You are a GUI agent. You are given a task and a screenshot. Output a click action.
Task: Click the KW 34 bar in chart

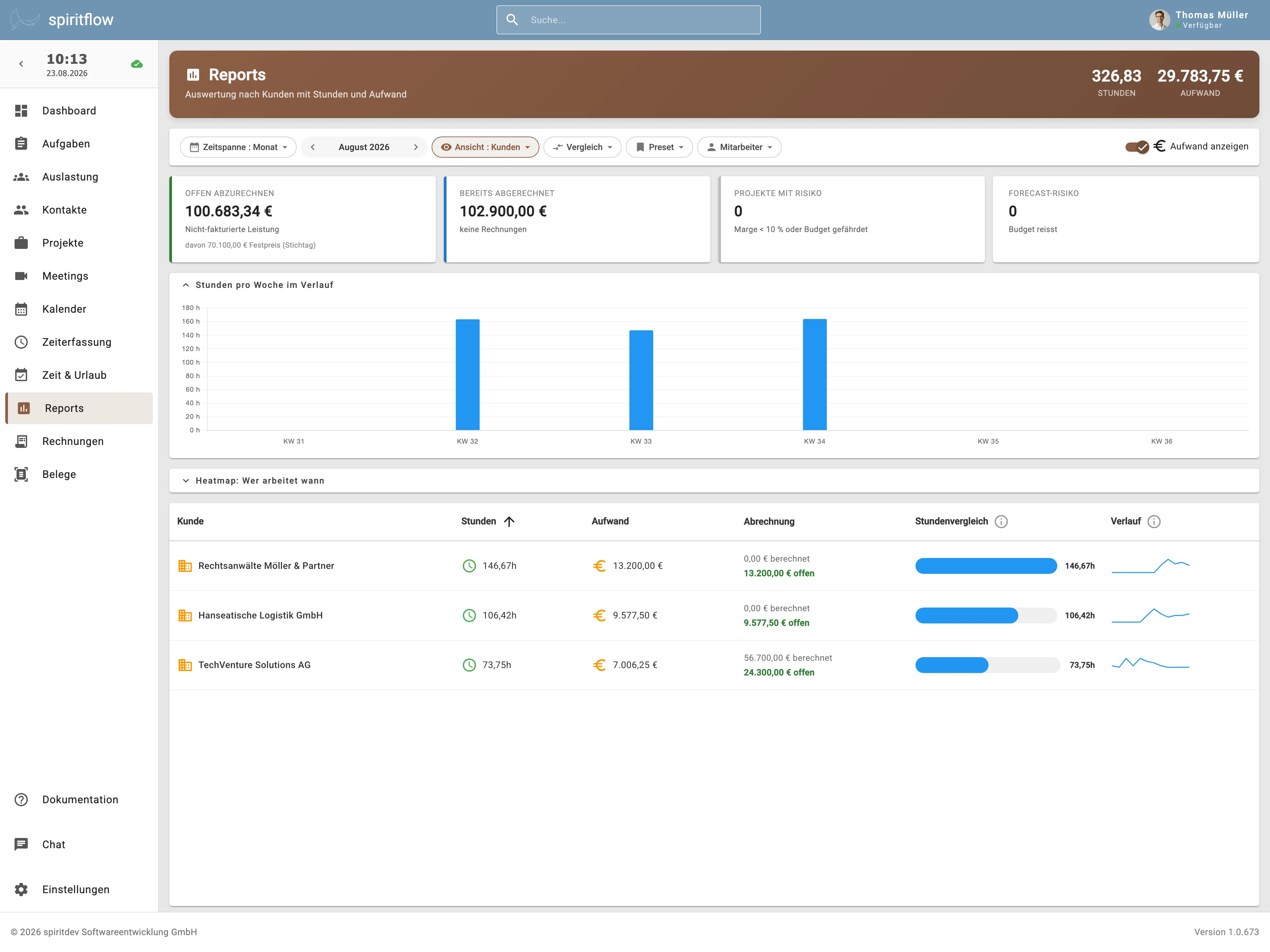[x=815, y=375]
